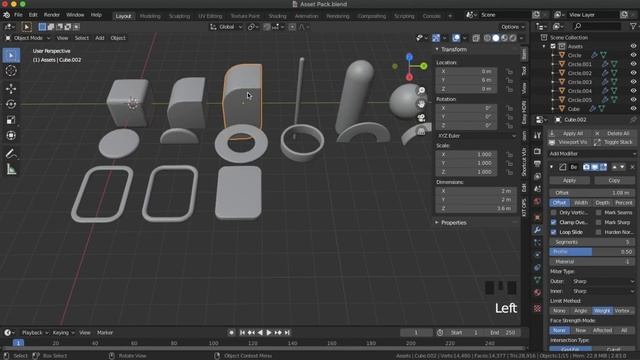The width and height of the screenshot is (640, 360).
Task: Select the Scale tool
Action: [x=11, y=120]
